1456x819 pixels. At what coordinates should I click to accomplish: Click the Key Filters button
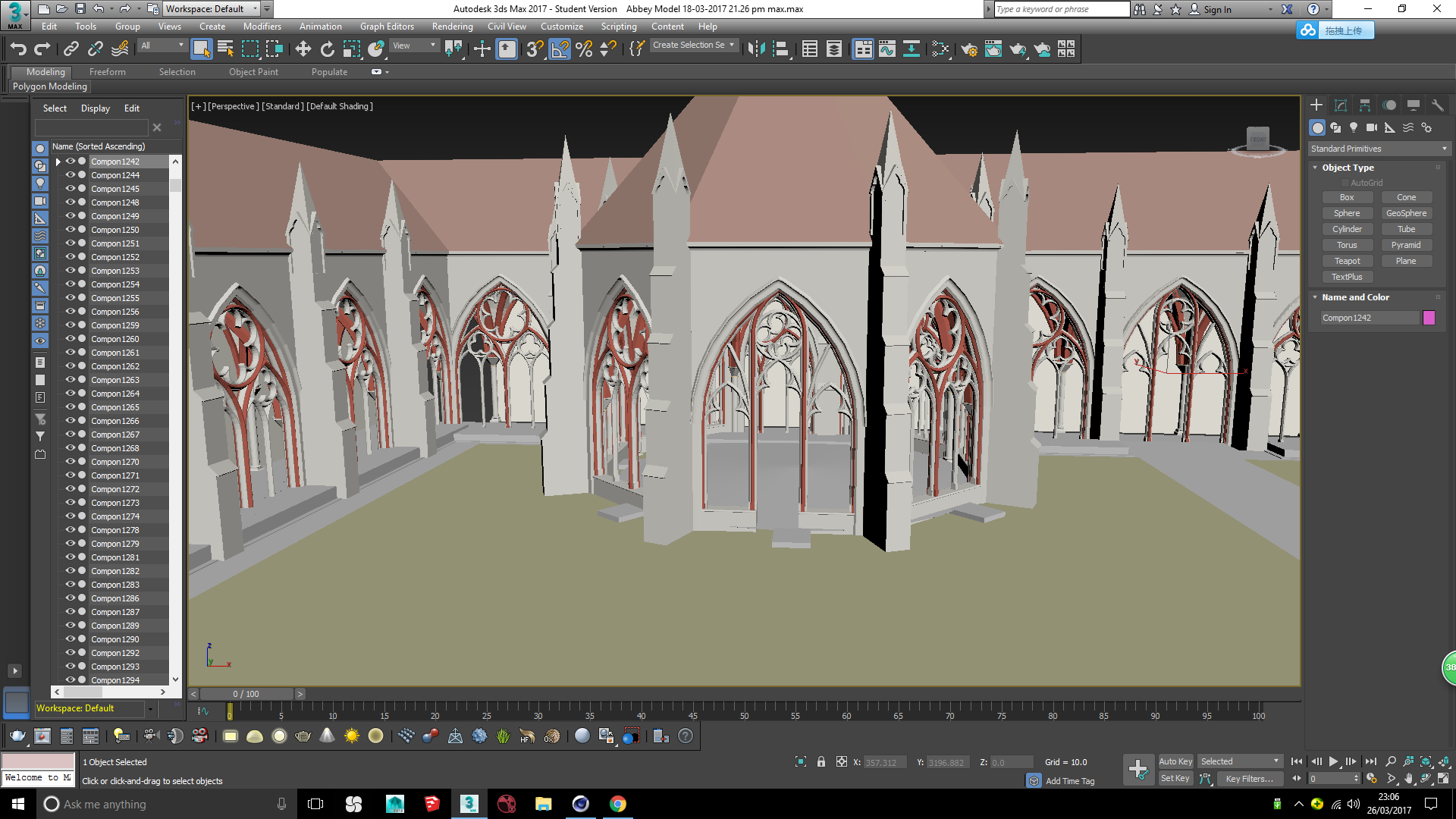tap(1250, 779)
